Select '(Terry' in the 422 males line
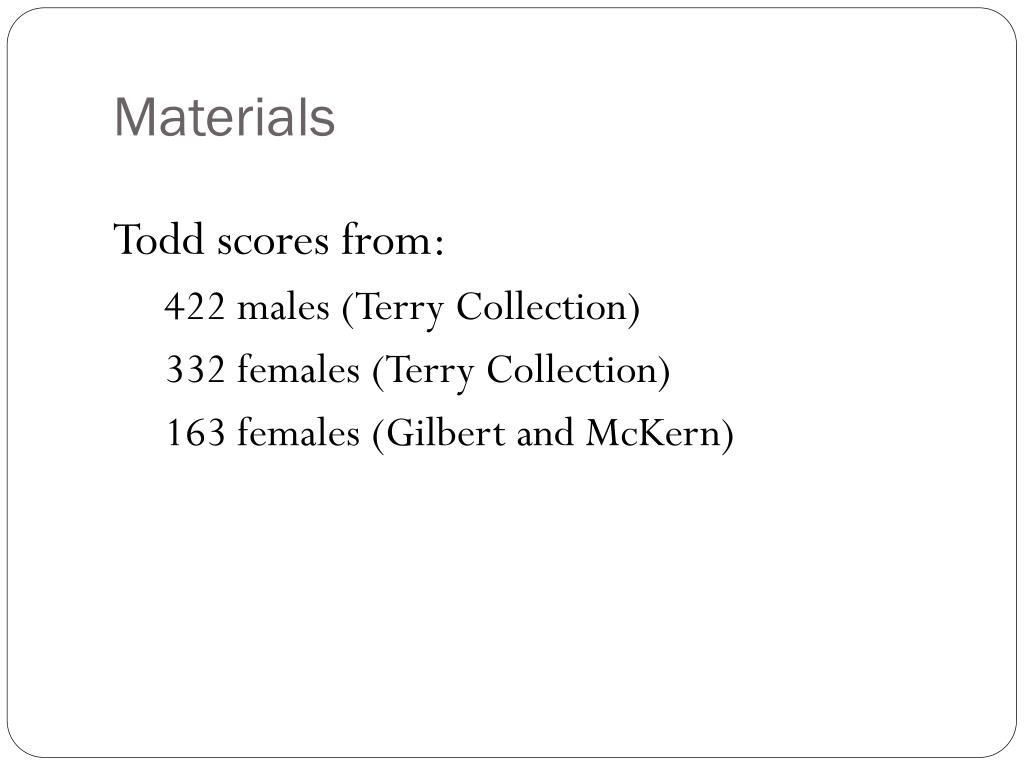 tap(392, 308)
